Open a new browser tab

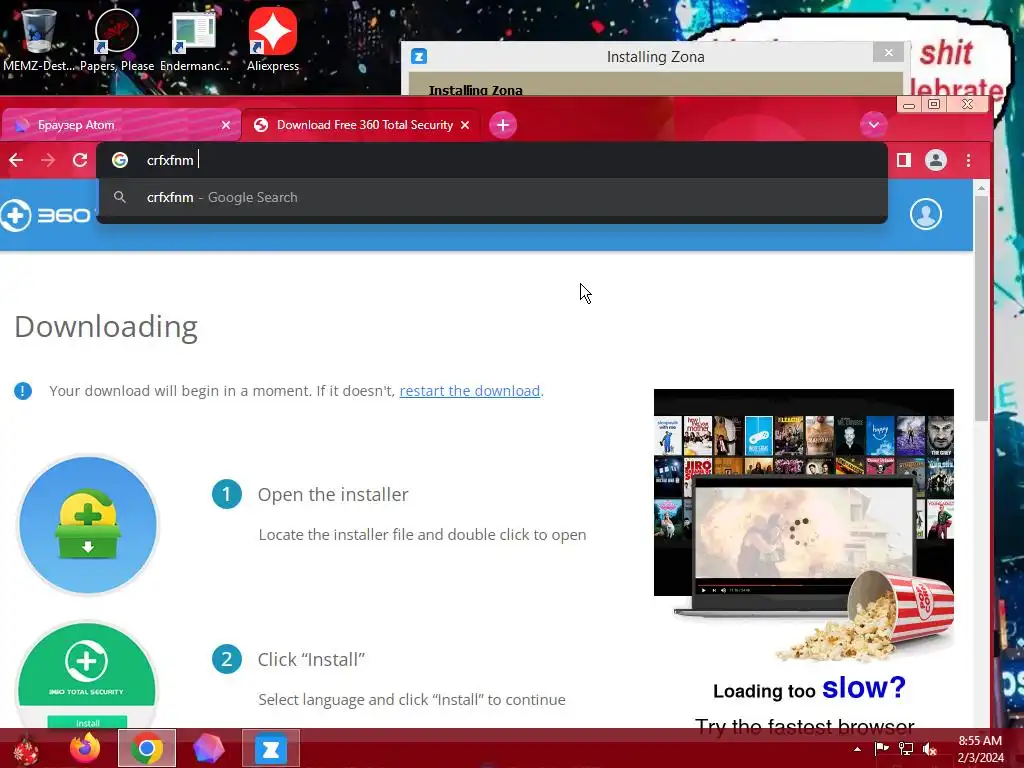[x=503, y=125]
